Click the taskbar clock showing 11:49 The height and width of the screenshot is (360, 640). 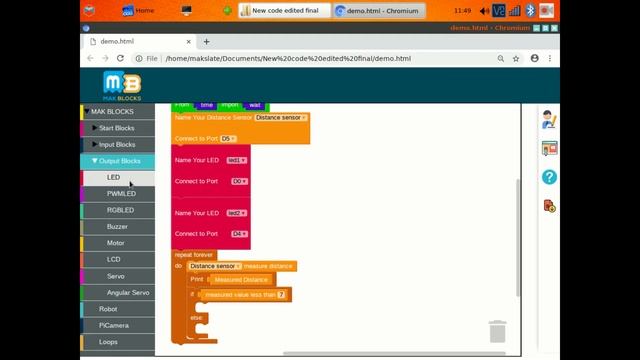click(462, 11)
